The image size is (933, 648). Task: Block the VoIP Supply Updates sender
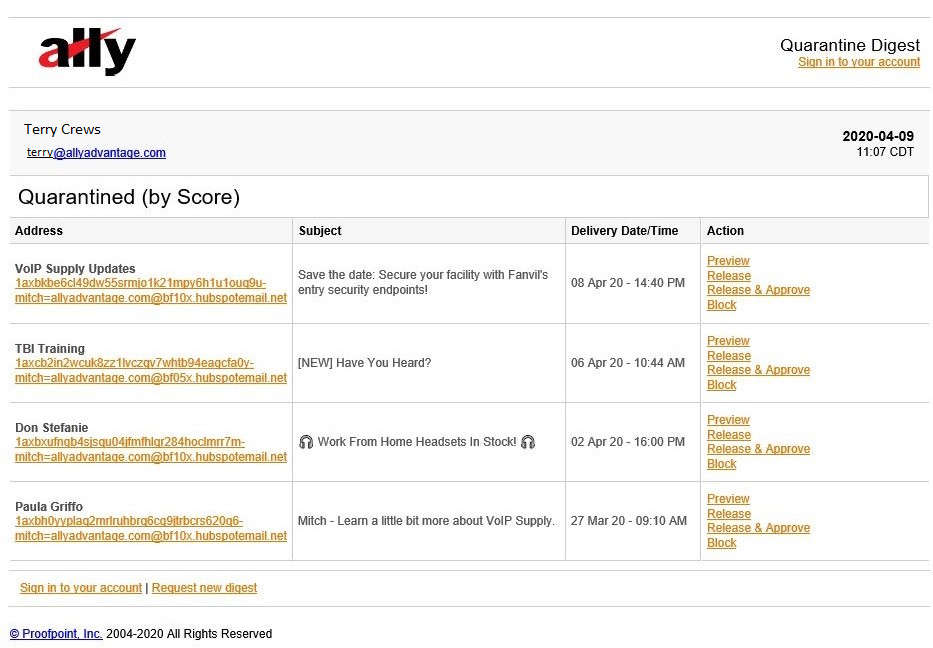(x=721, y=305)
